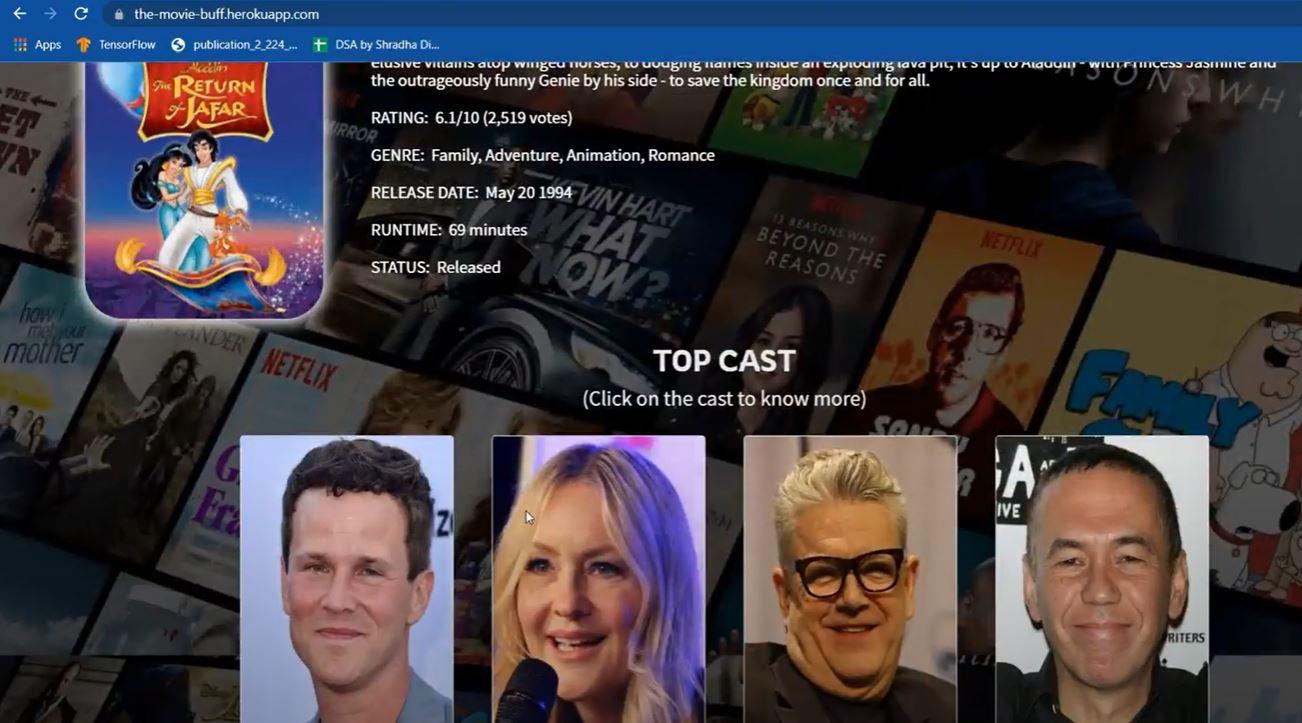The image size is (1302, 723).
Task: Click the padlock site info icon
Action: 119,15
